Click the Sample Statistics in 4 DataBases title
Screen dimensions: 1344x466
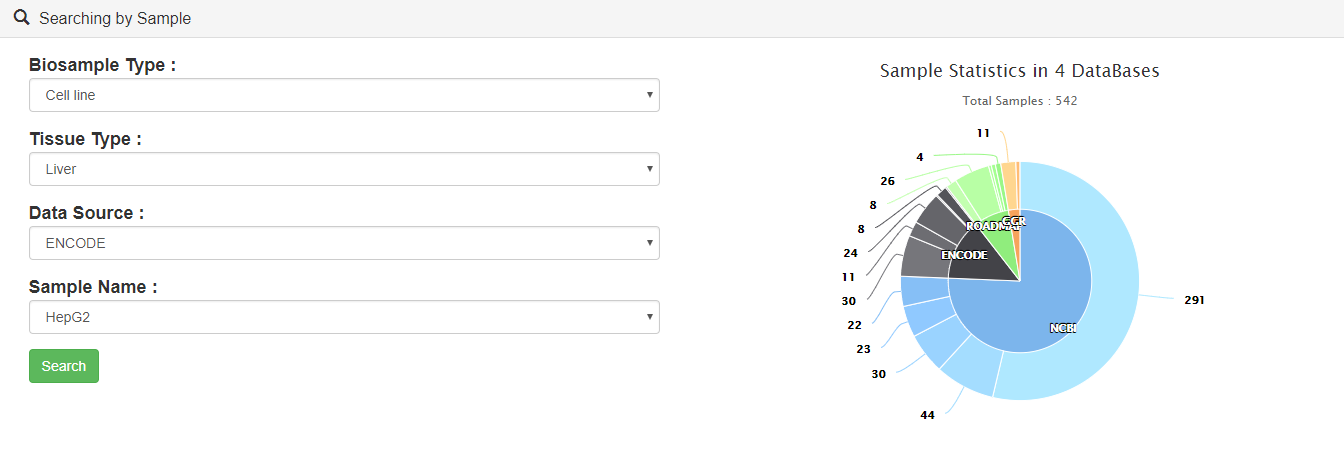[x=1020, y=71]
